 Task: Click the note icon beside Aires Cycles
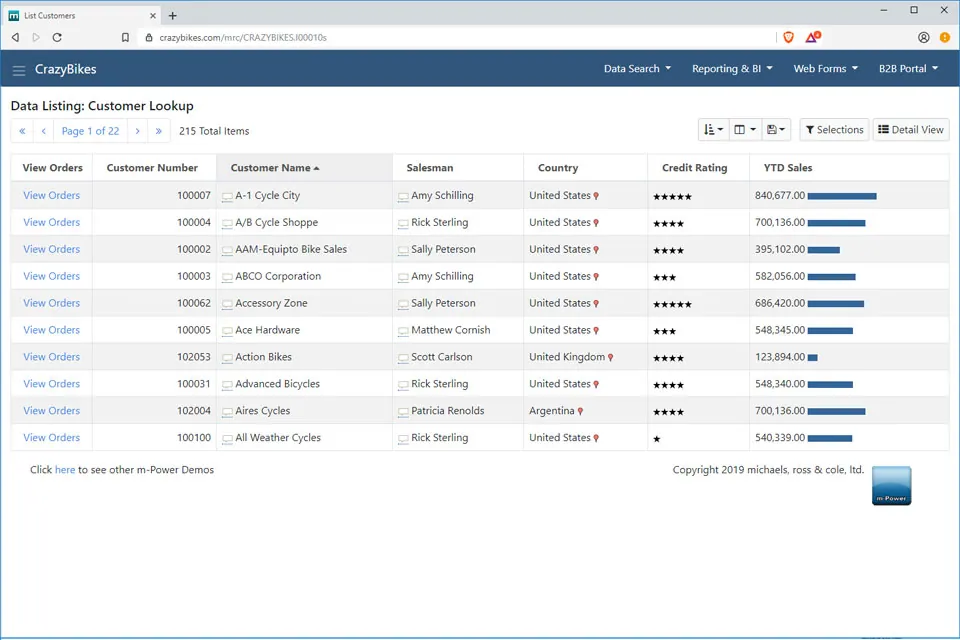[x=227, y=412]
